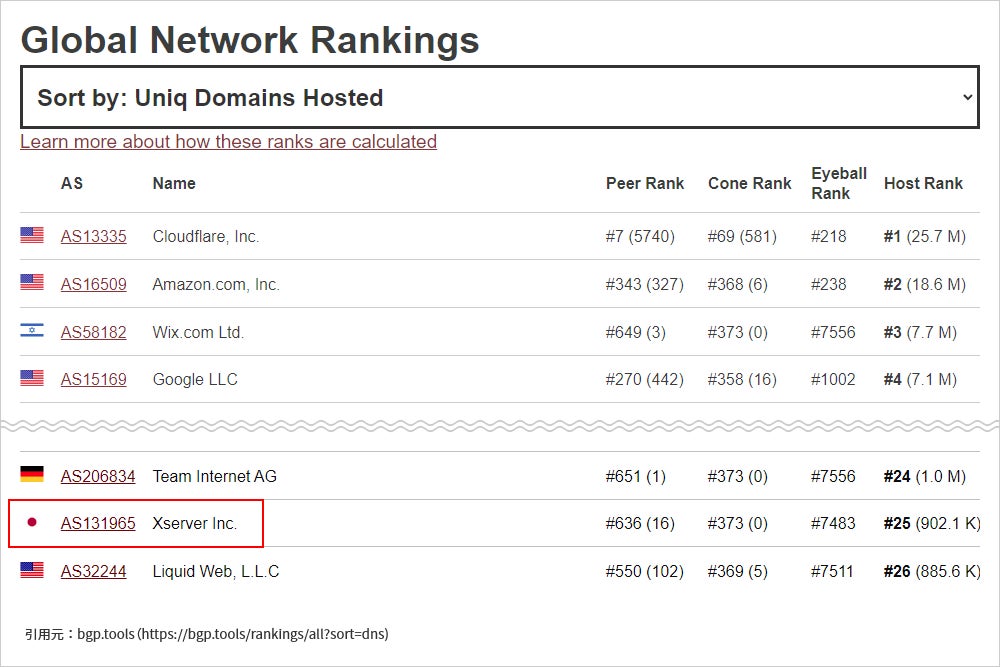Click the Peer Rank column header

[645, 184]
